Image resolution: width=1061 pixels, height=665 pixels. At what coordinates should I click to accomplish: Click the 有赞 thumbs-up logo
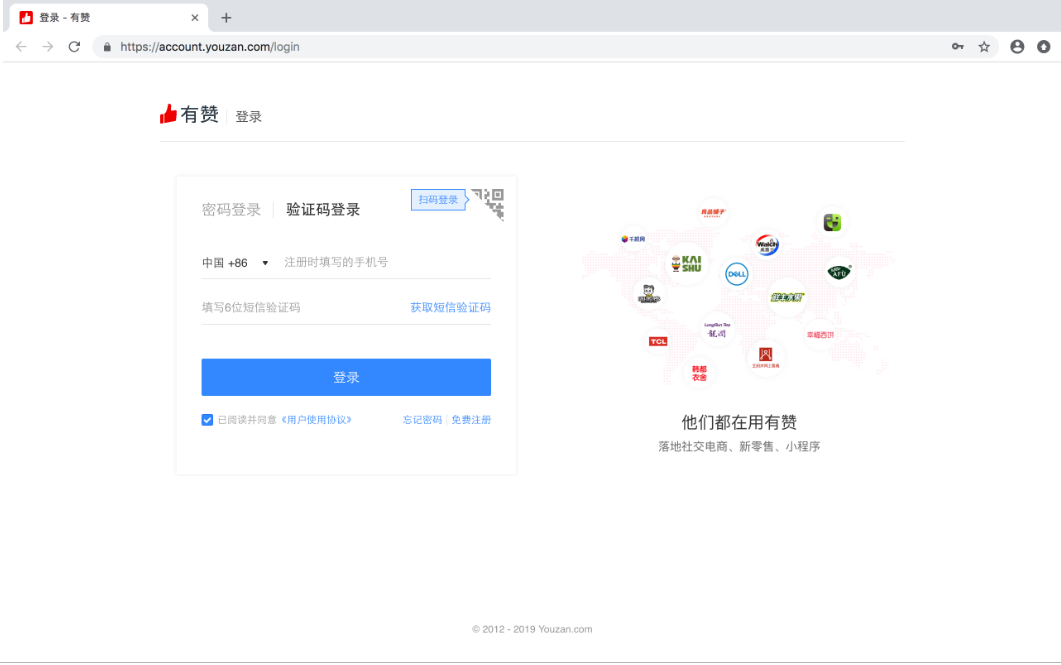pos(189,114)
